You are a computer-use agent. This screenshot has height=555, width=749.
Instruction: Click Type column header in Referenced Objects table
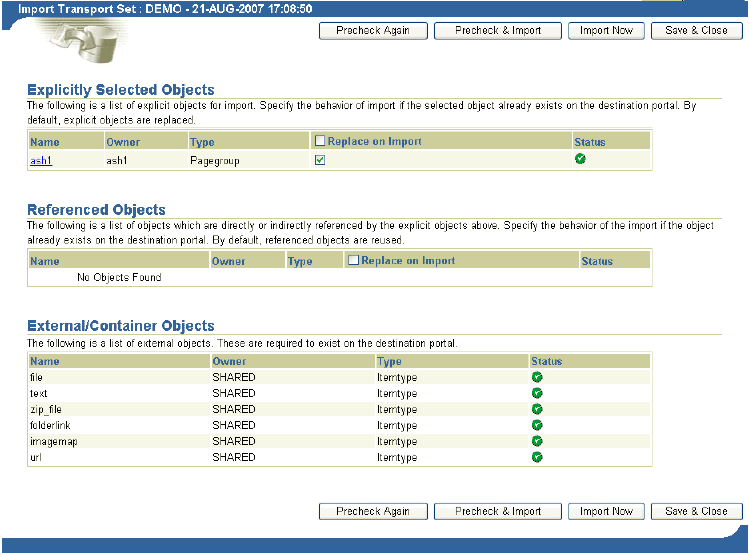pyautogui.click(x=300, y=261)
